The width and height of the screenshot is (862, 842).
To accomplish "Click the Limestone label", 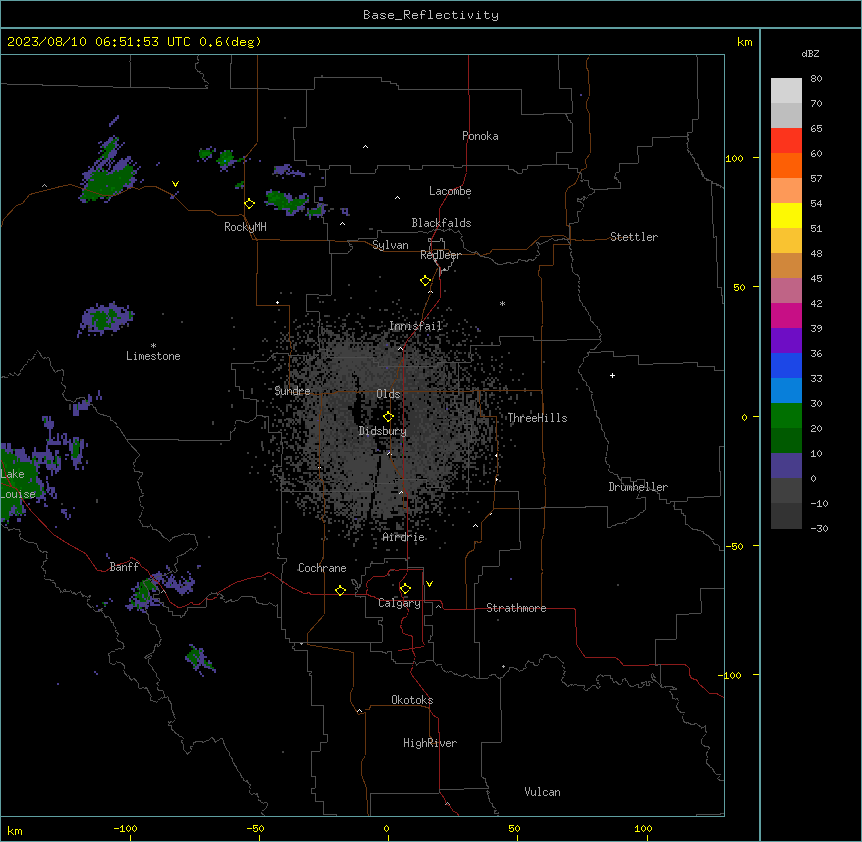I will tap(153, 356).
